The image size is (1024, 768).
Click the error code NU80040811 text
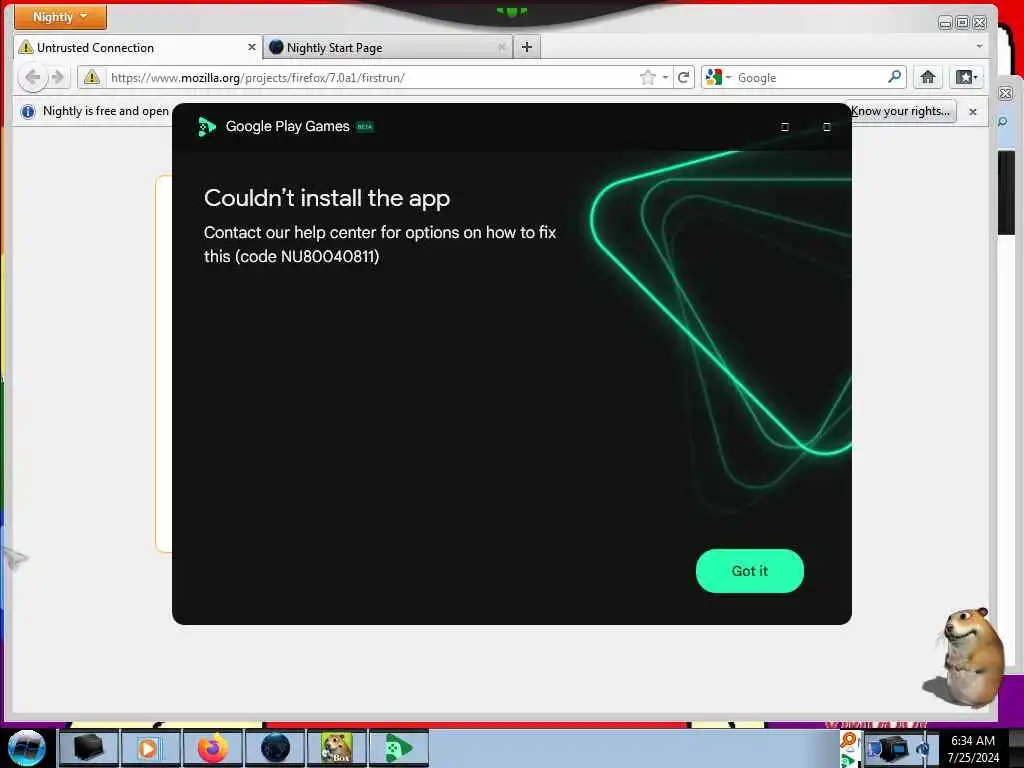click(x=328, y=256)
